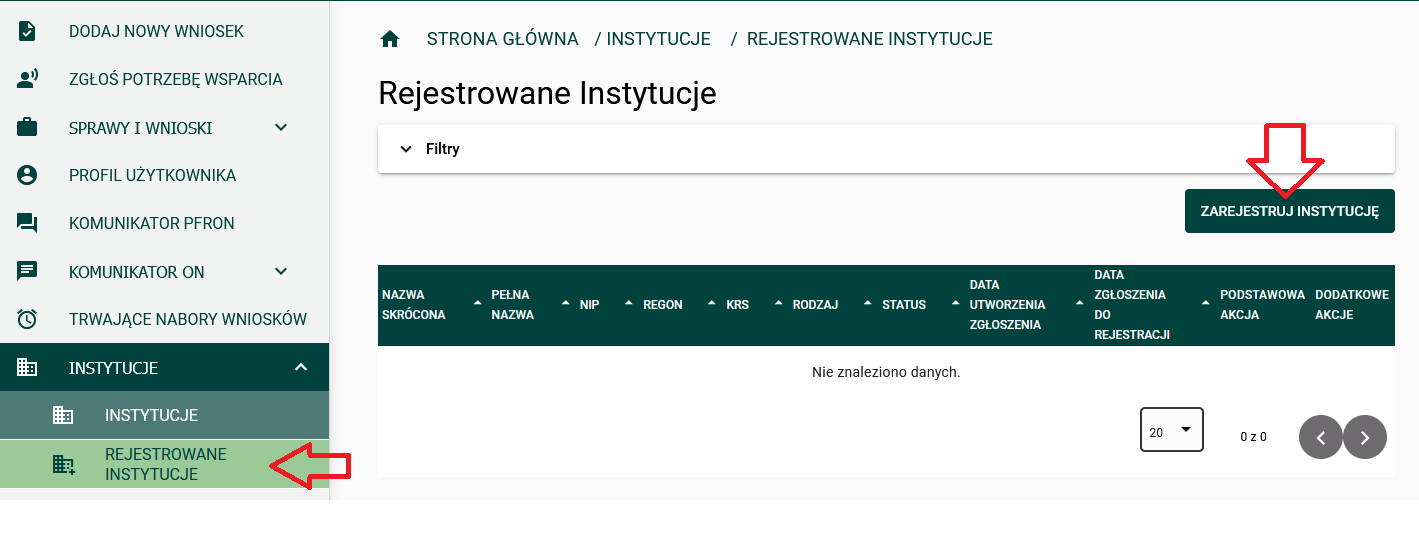
Task: Click the Podstawowa akcja column header
Action: [x=1262, y=304]
